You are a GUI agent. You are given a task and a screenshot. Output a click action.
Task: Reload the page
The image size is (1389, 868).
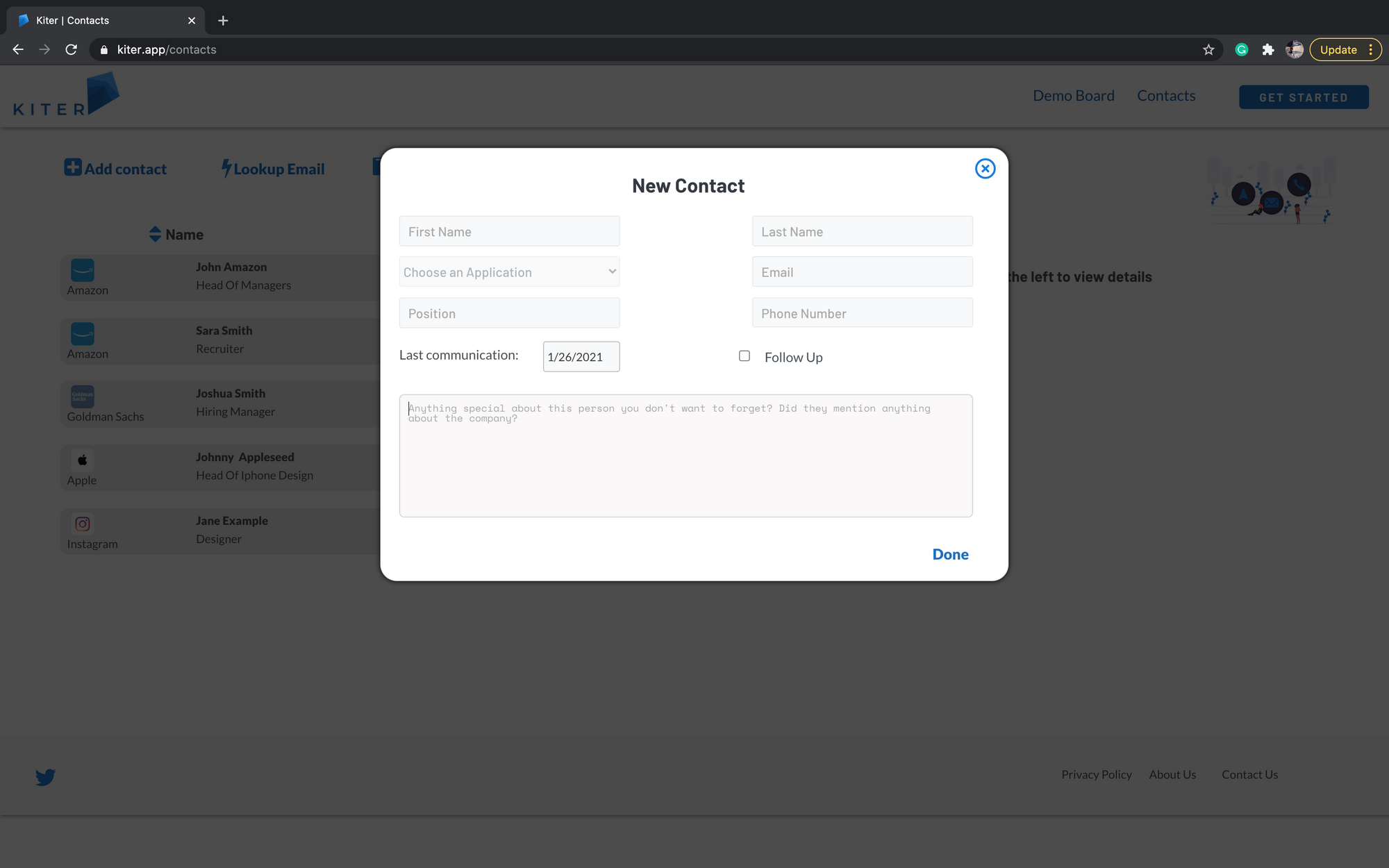click(71, 50)
